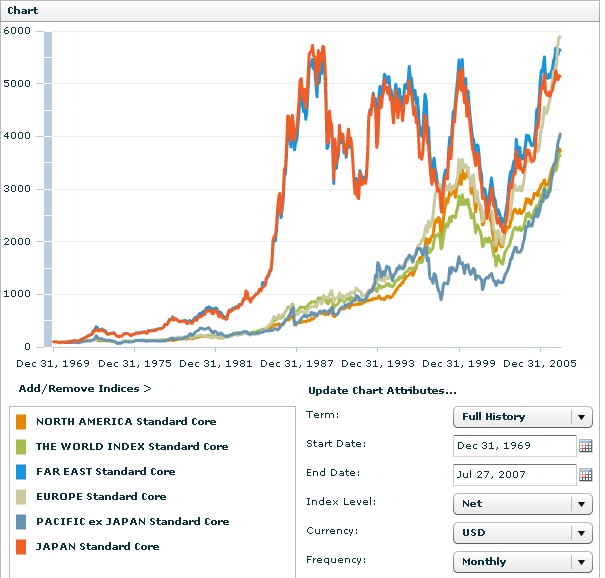This screenshot has height=578, width=605.
Task: Click the orange NORTH AMERICA color swatch
Action: pyautogui.click(x=21, y=421)
